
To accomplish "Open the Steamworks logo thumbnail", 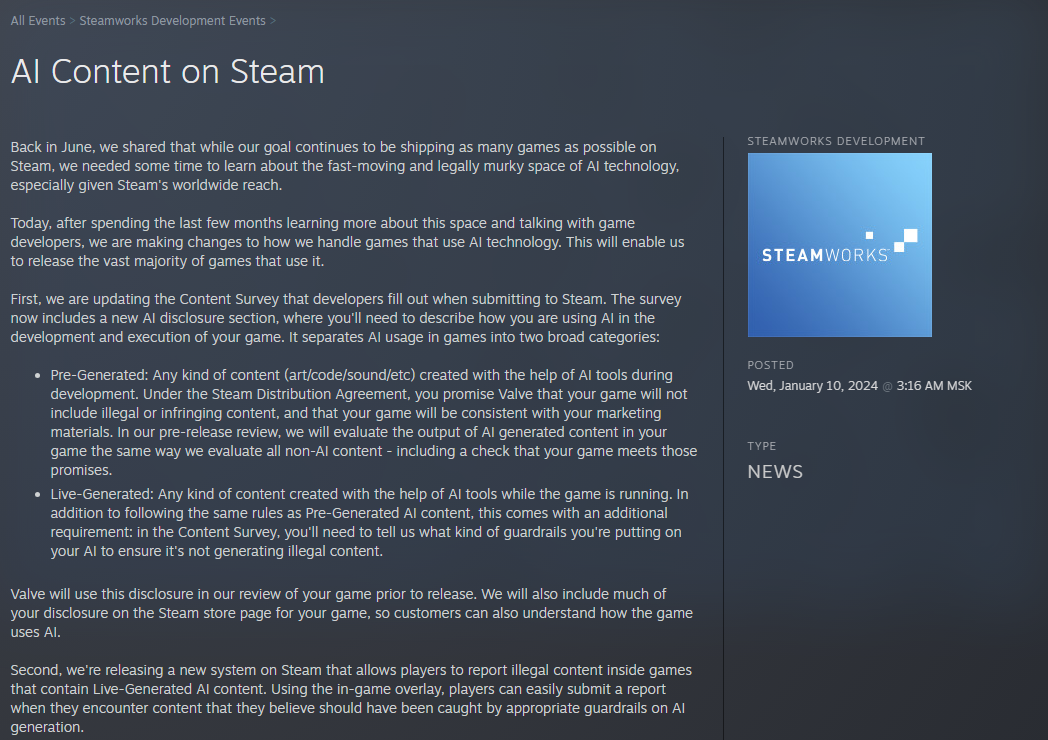I will pos(839,245).
